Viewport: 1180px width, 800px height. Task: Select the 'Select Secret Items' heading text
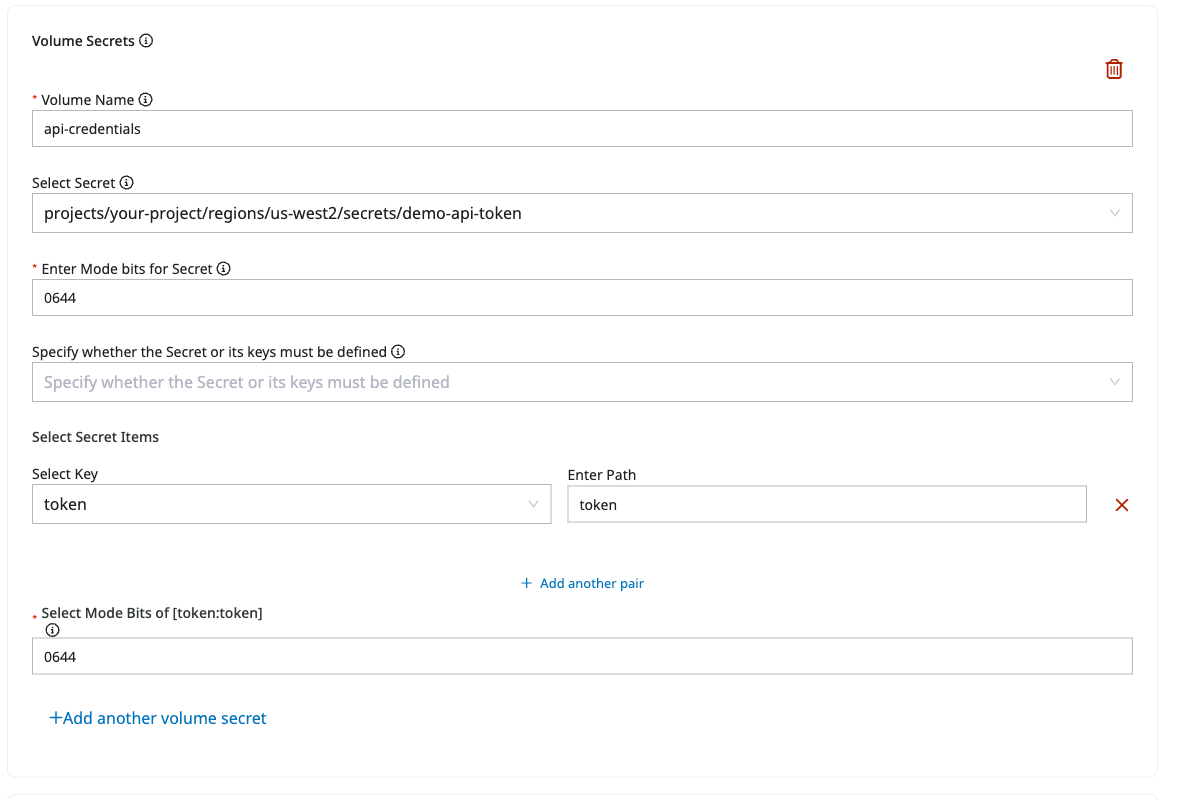tap(96, 437)
